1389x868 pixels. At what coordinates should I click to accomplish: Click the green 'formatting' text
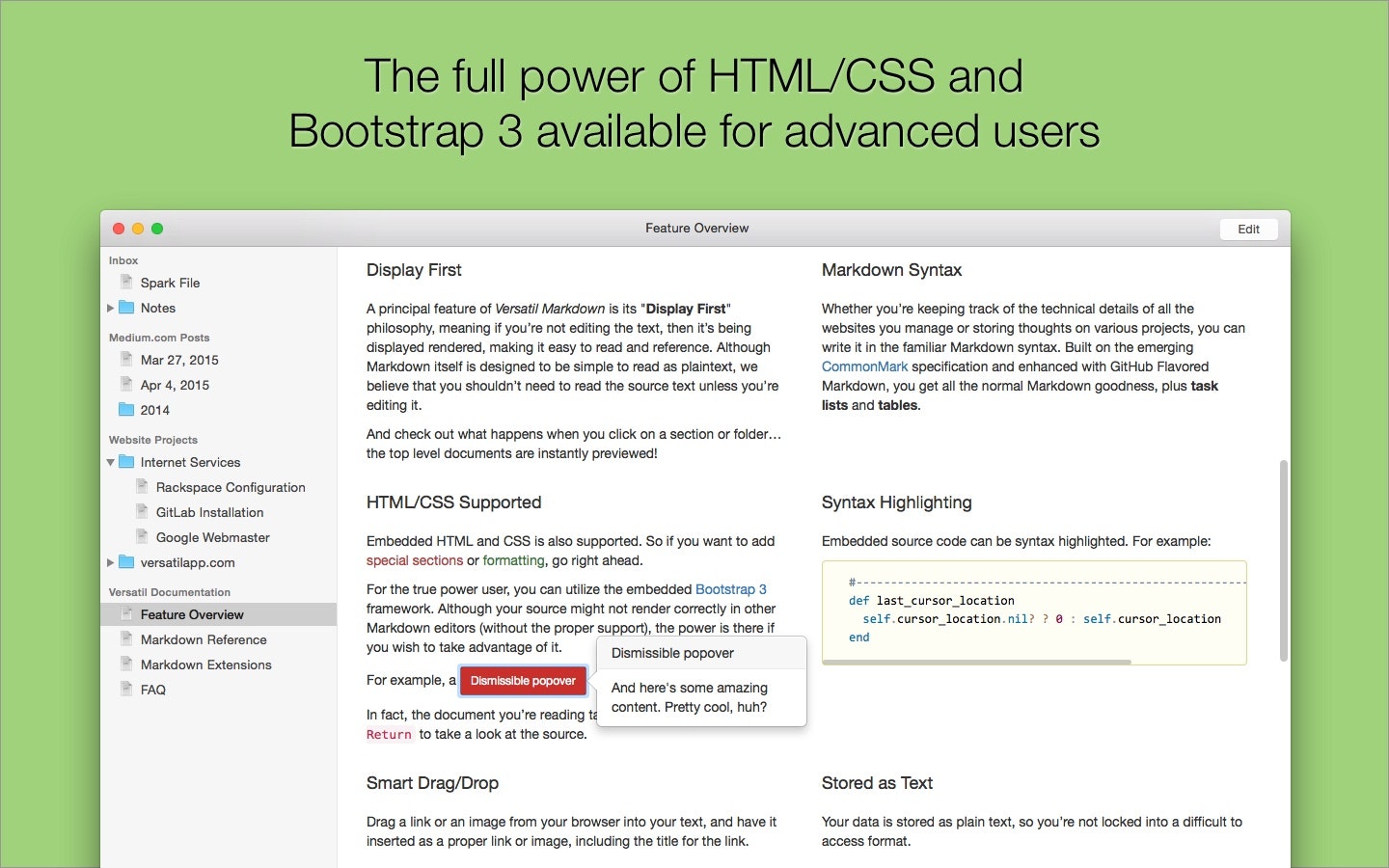click(x=514, y=560)
